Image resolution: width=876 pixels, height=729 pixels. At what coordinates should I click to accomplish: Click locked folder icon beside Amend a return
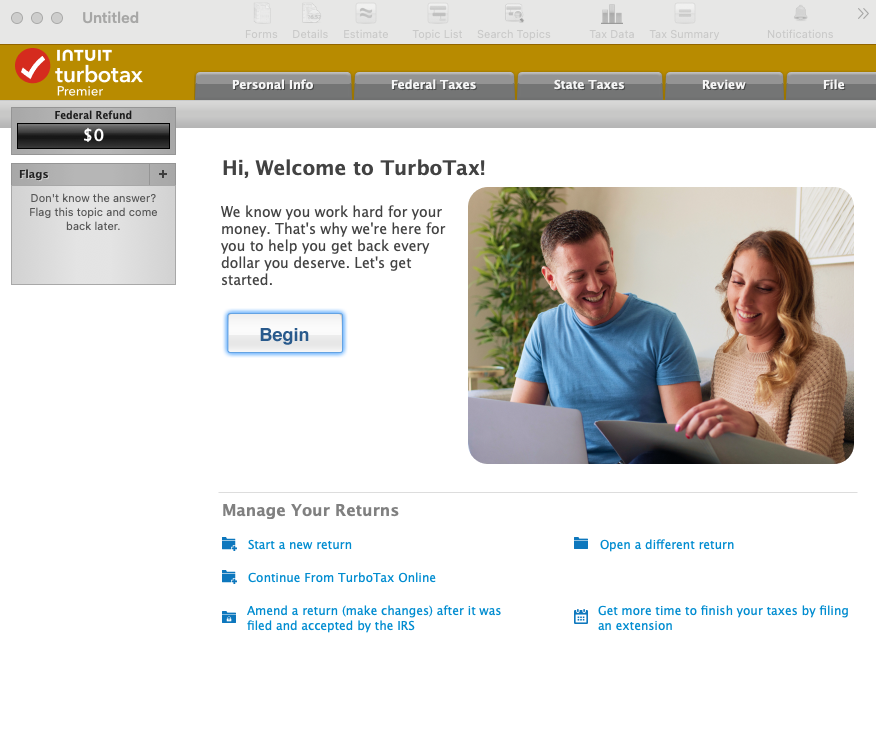[229, 617]
